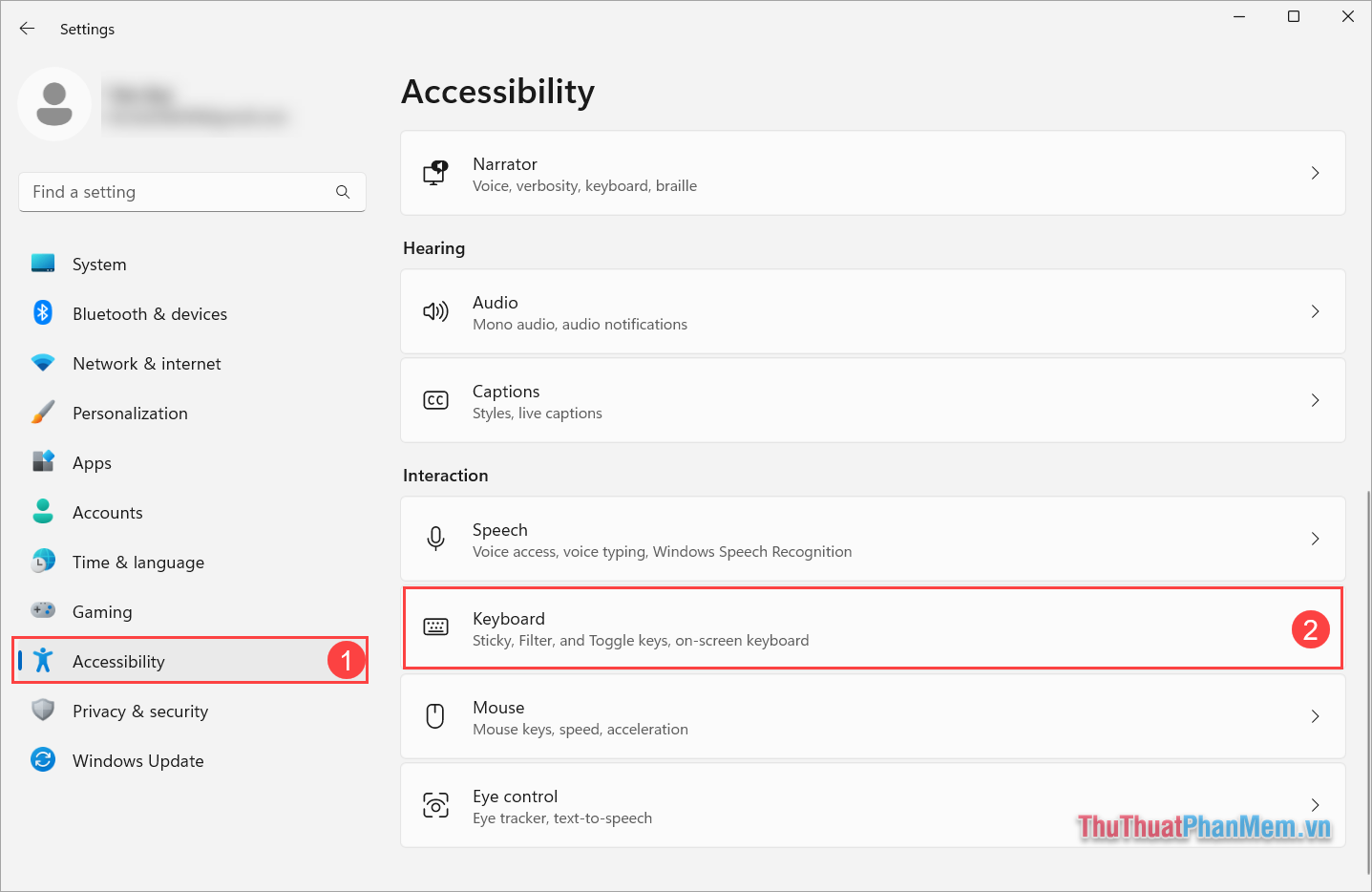Expand the Narrator settings chevron
1372x892 pixels.
tap(1315, 173)
